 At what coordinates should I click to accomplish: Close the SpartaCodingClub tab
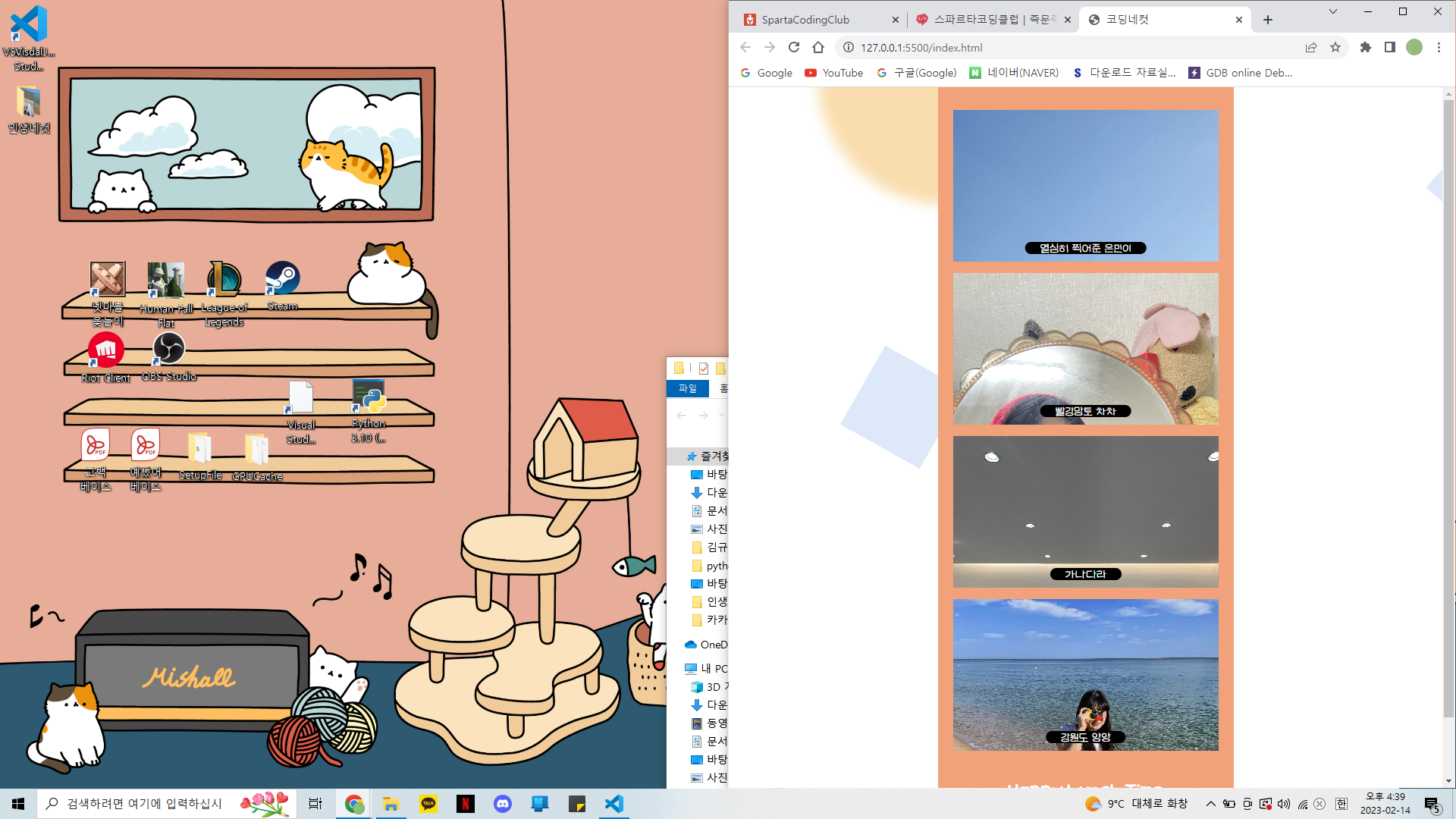click(x=895, y=20)
